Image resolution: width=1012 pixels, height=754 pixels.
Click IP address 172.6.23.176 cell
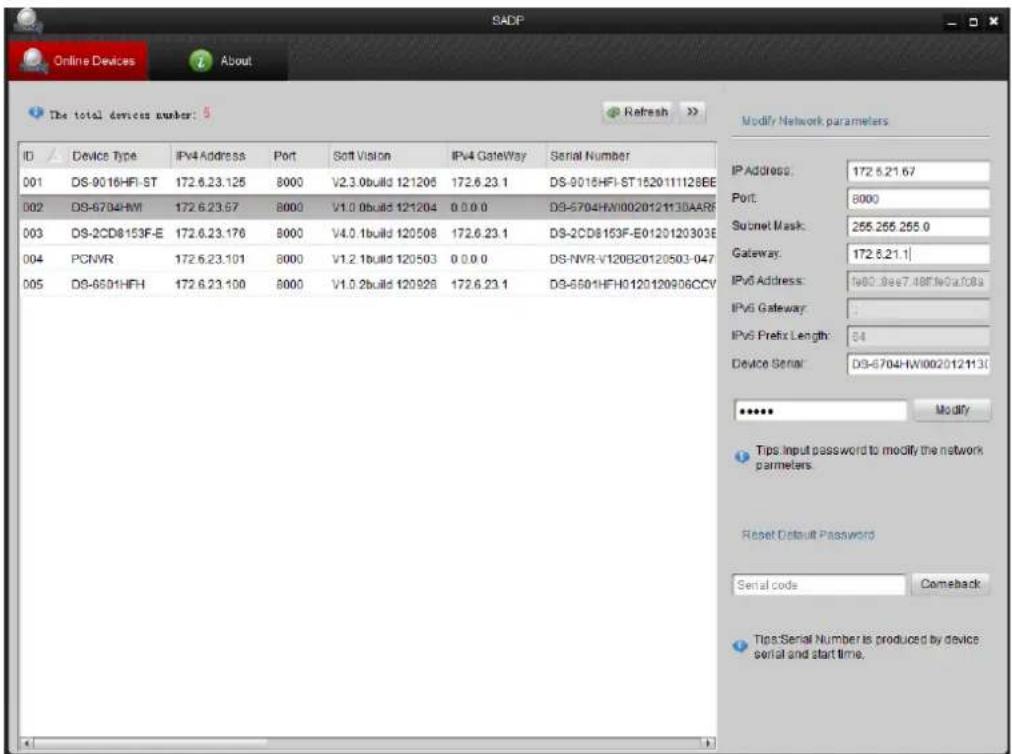coord(210,233)
